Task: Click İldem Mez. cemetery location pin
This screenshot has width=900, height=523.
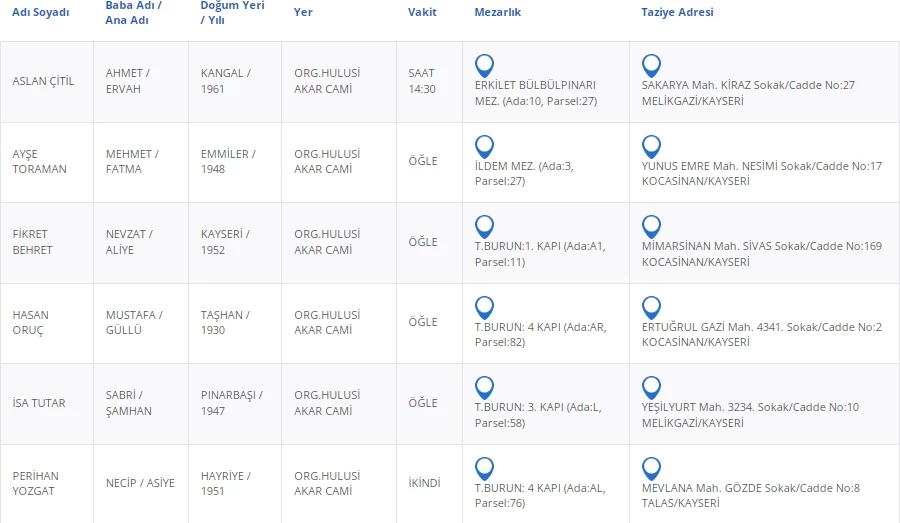Action: [484, 146]
